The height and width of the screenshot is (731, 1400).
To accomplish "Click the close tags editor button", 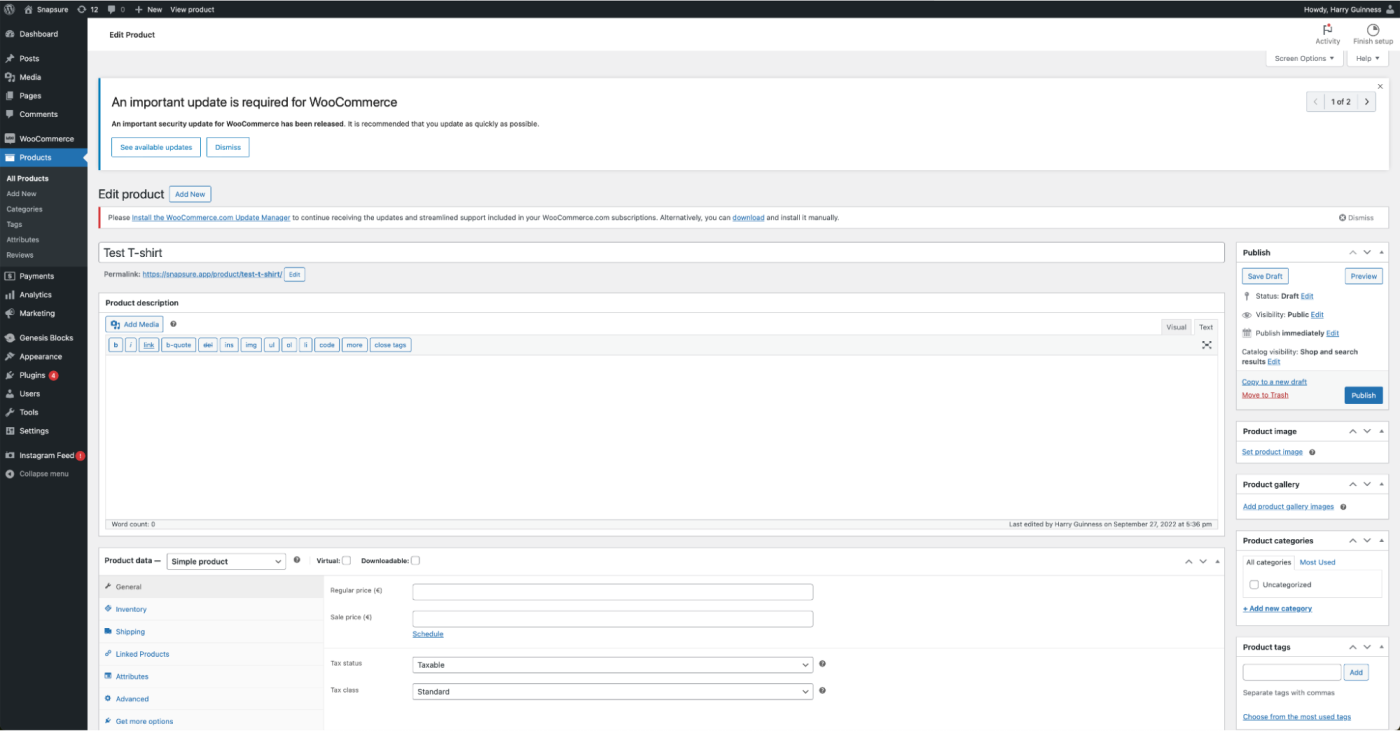I will 390,345.
